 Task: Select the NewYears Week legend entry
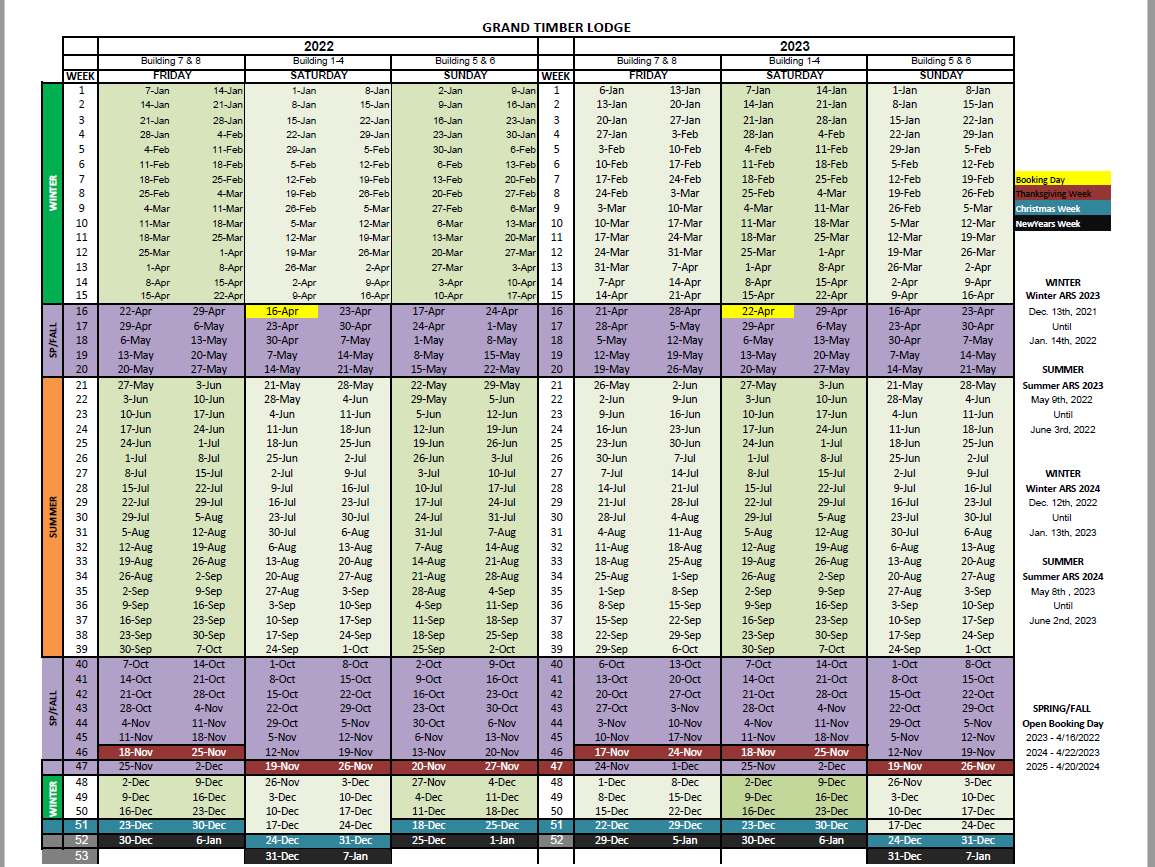tap(1062, 223)
